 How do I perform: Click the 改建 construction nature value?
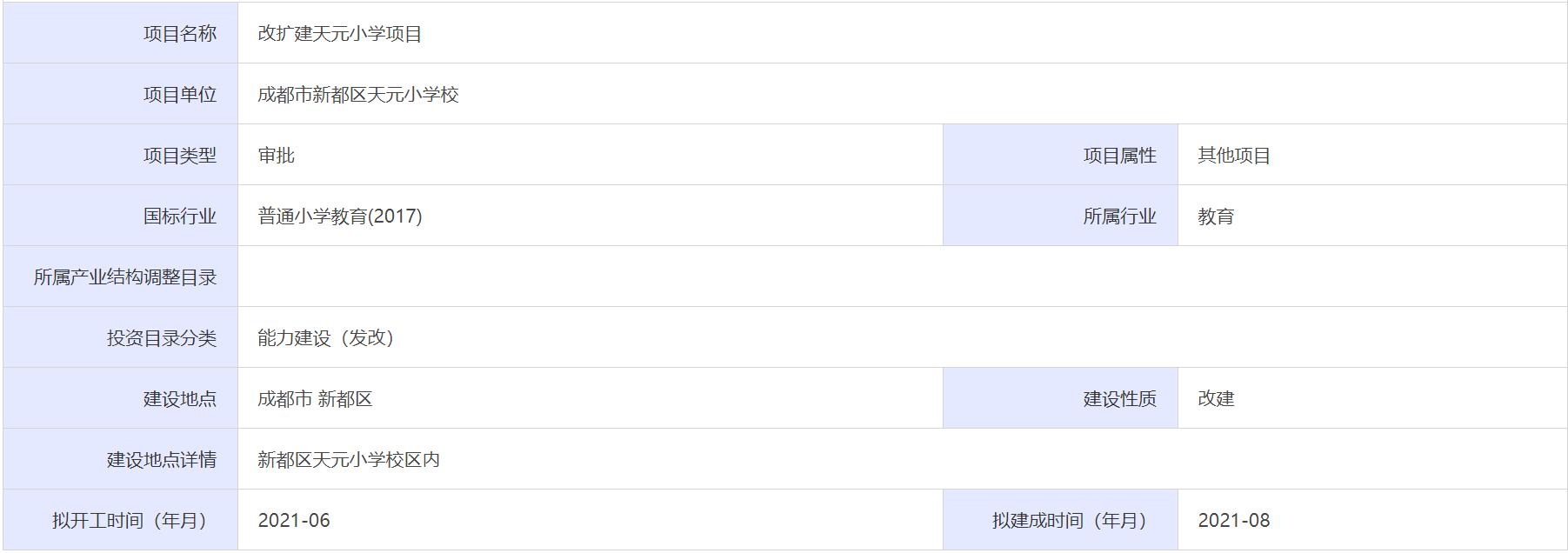pos(1216,399)
